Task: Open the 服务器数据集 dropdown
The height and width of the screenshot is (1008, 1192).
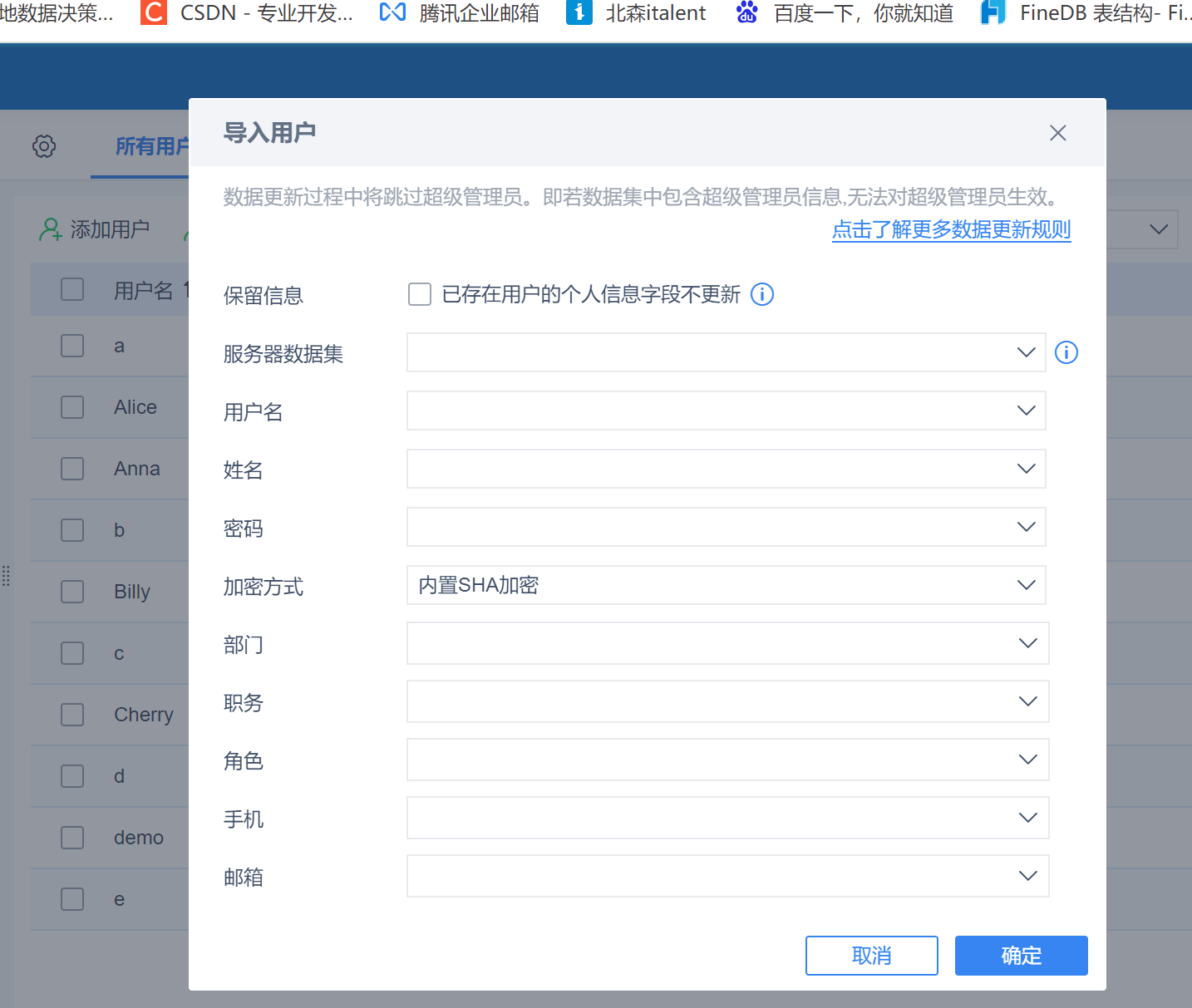Action: (x=726, y=352)
